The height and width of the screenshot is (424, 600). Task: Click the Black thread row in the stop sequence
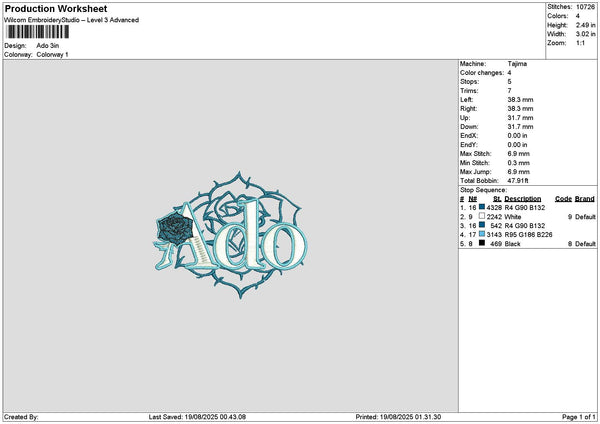[x=528, y=244]
